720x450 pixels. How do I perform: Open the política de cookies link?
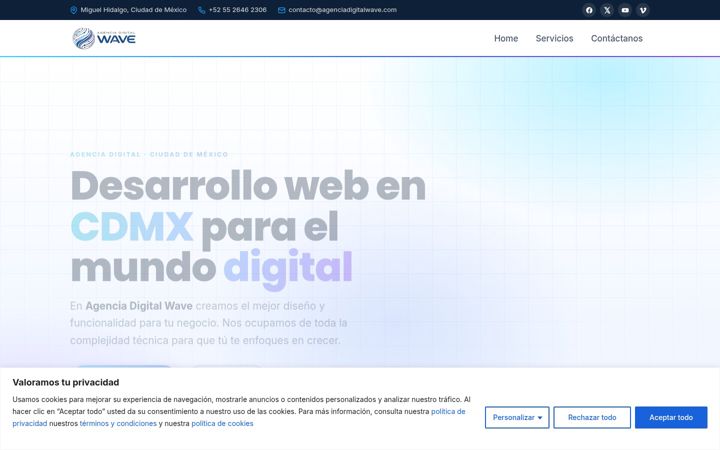tap(222, 423)
